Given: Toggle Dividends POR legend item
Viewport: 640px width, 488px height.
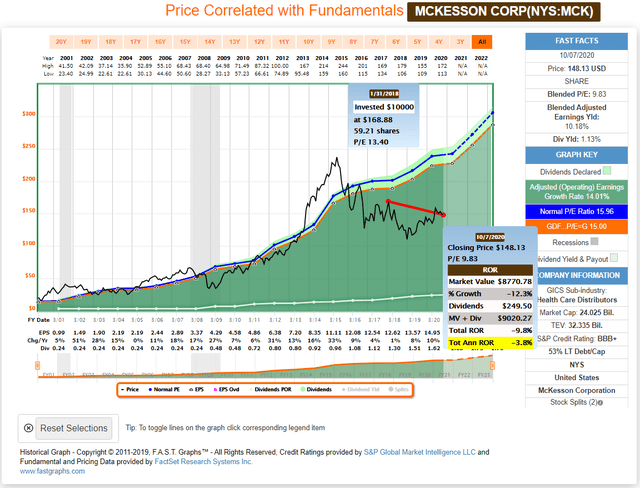Looking at the screenshot, I should (x=270, y=389).
